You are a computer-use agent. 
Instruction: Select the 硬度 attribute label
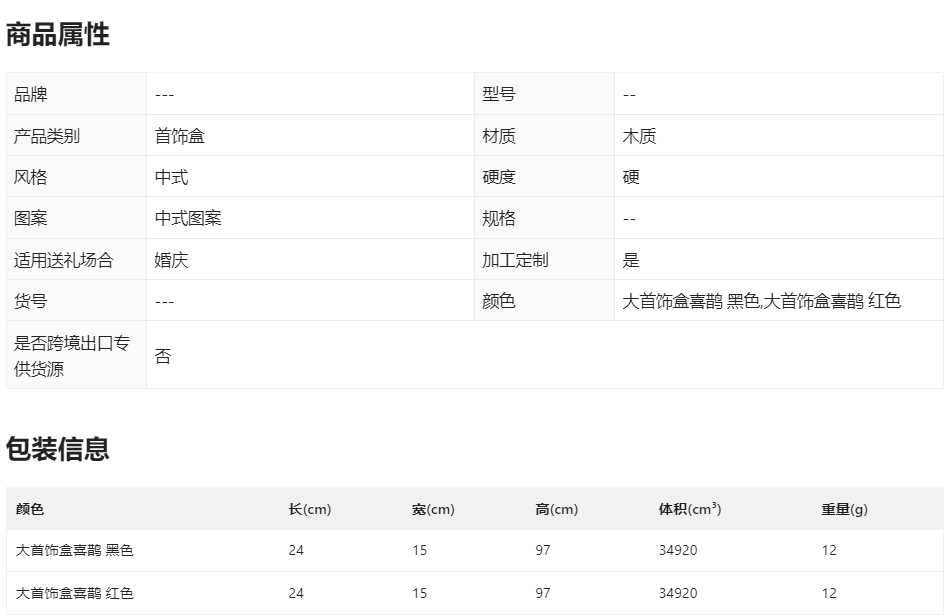click(x=499, y=177)
